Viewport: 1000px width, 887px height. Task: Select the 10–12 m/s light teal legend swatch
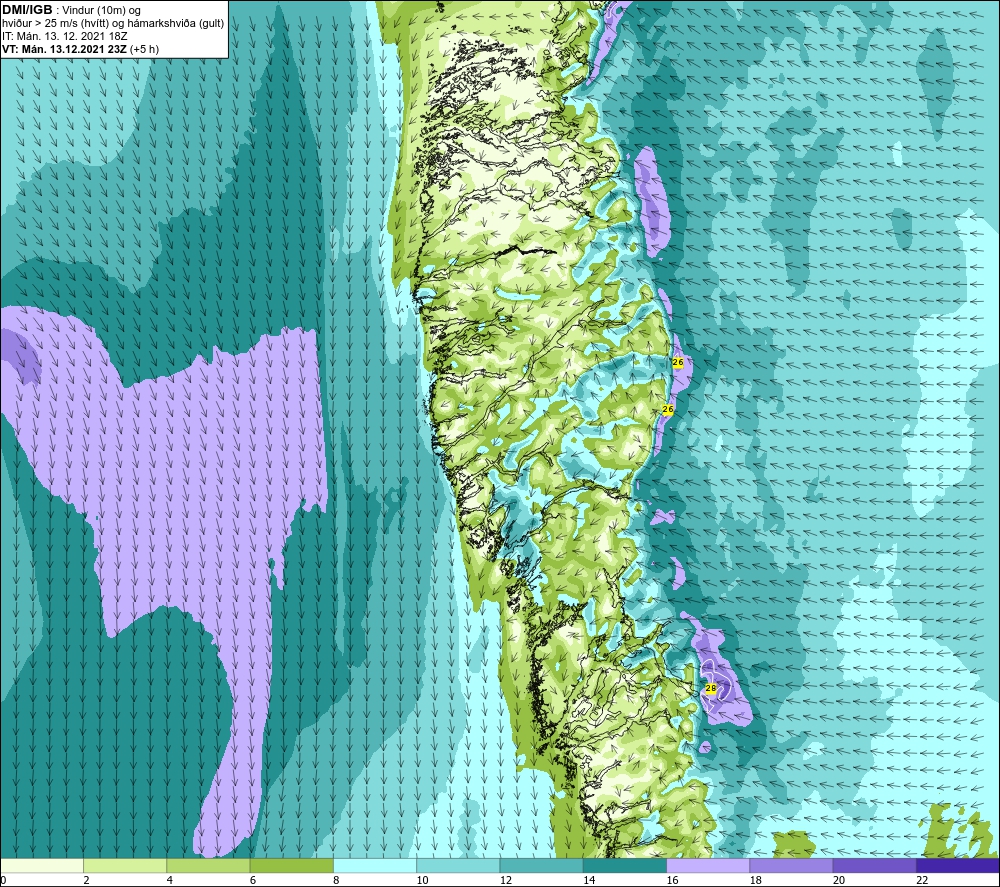pyautogui.click(x=458, y=865)
